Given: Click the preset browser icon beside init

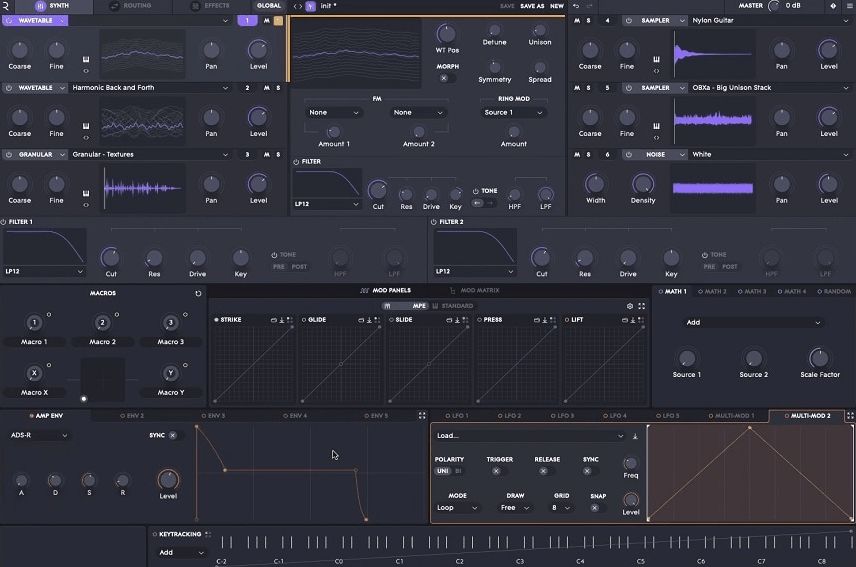Looking at the screenshot, I should click(x=310, y=6).
